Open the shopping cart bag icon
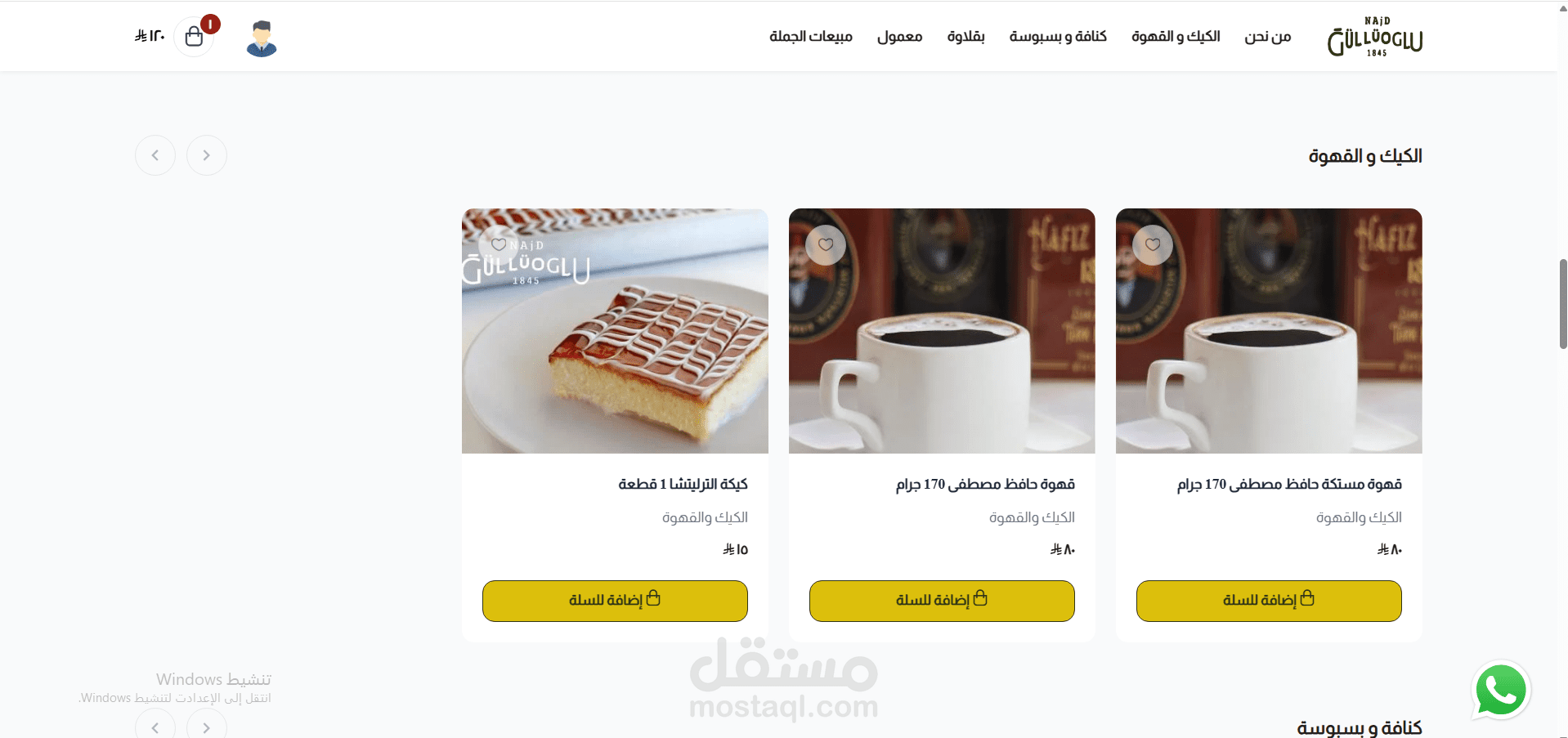This screenshot has height=738, width=1568. point(194,37)
